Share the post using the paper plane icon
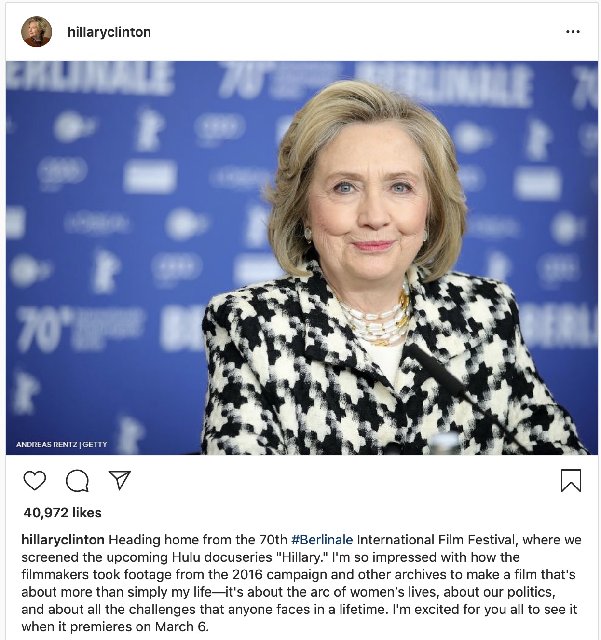This screenshot has height=640, width=601. pyautogui.click(x=120, y=480)
